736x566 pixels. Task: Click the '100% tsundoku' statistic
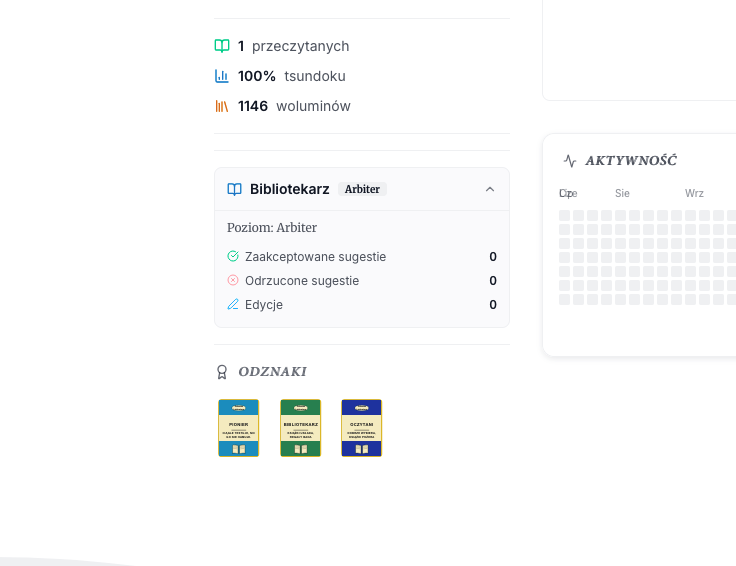[x=280, y=76]
